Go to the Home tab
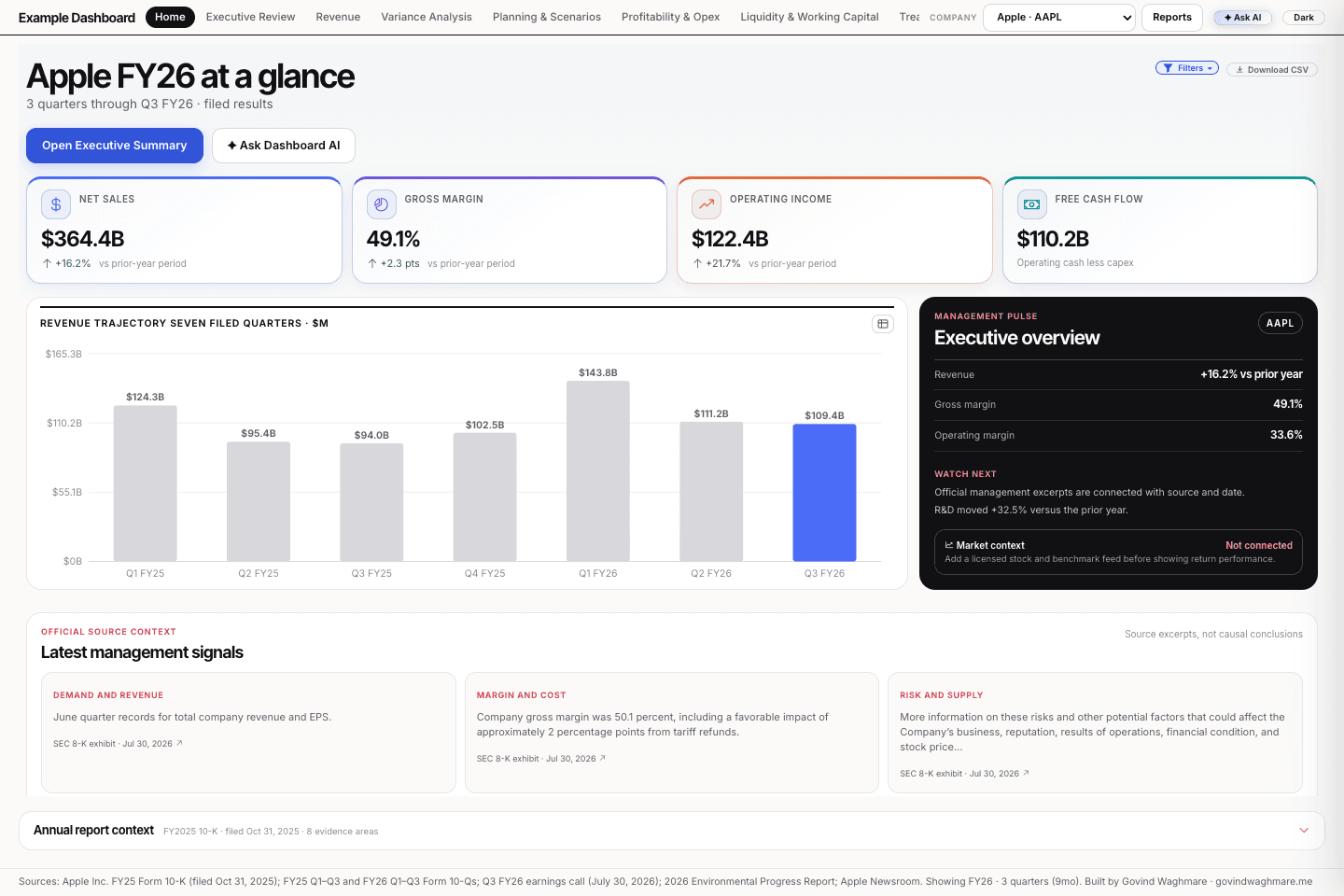The width and height of the screenshot is (1344, 896). point(170,17)
